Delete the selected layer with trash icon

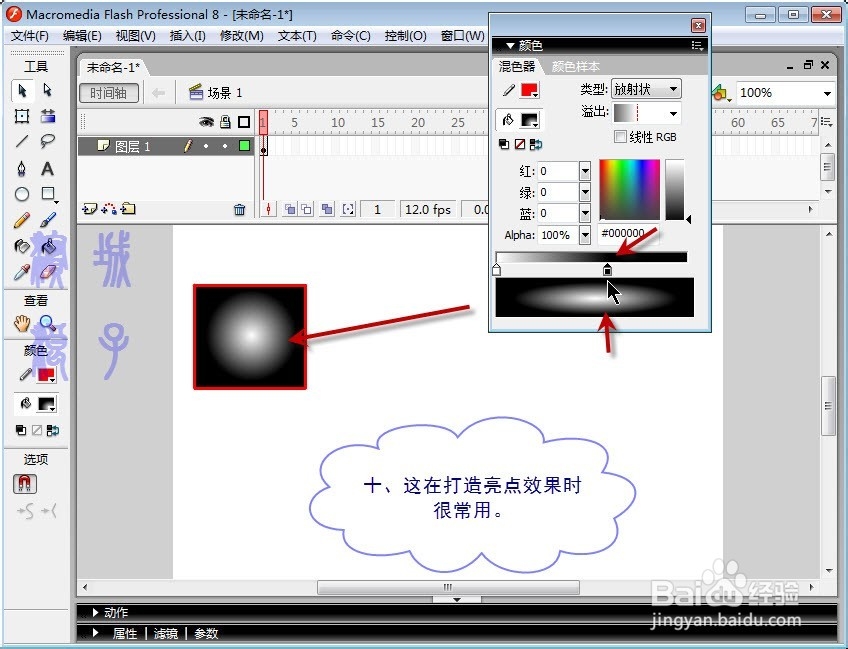(x=239, y=208)
